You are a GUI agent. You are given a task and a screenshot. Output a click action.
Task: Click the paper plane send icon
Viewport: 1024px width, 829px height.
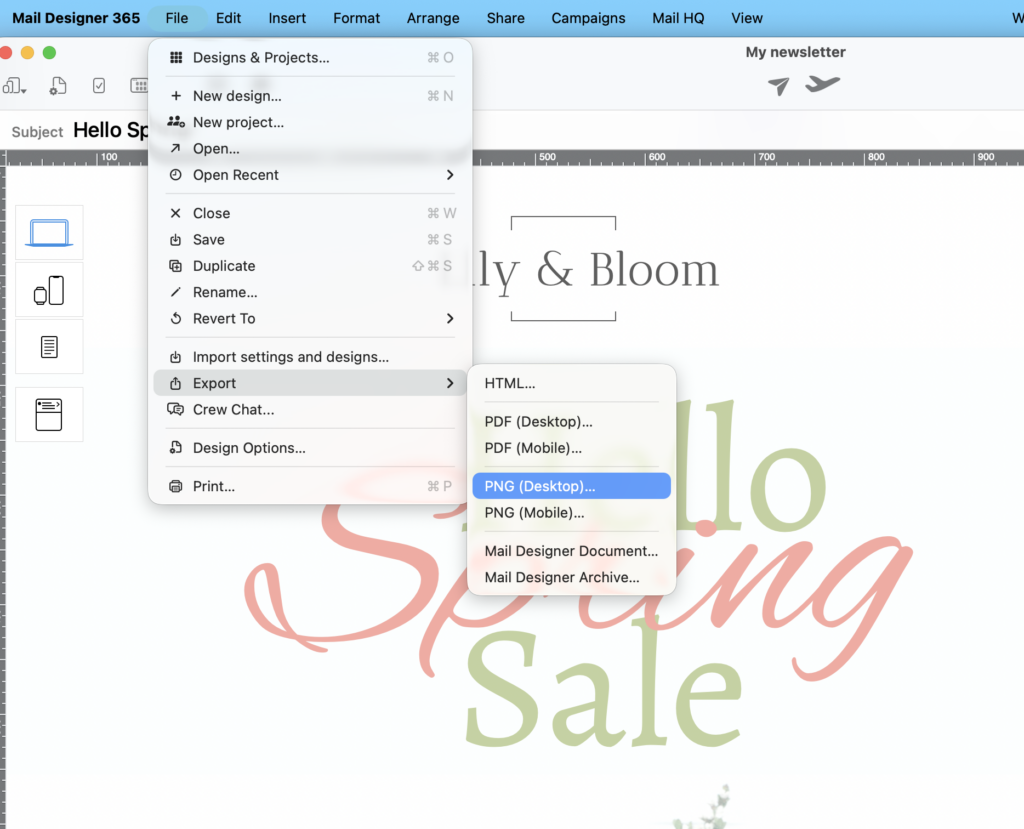pos(778,86)
